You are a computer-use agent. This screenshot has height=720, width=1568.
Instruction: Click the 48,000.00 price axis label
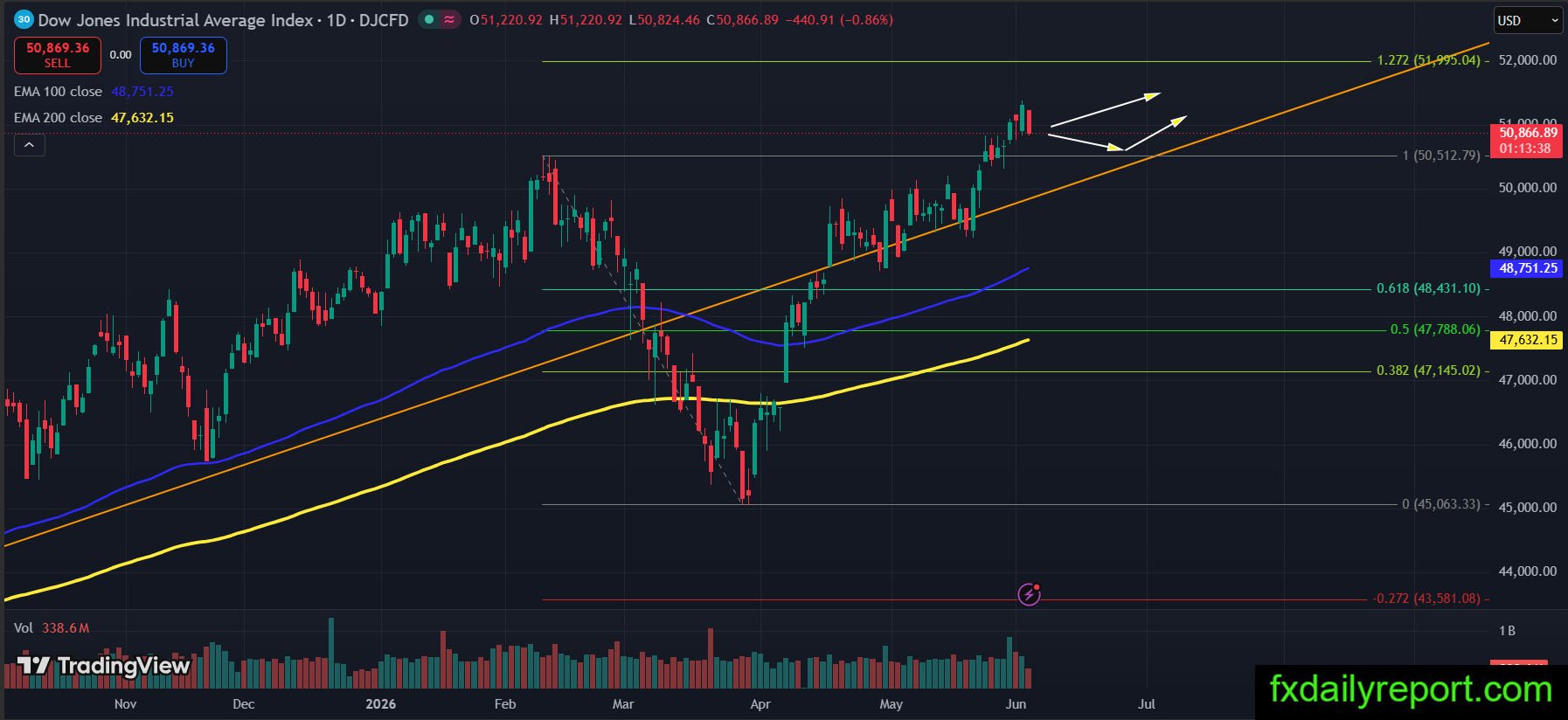[1528, 316]
